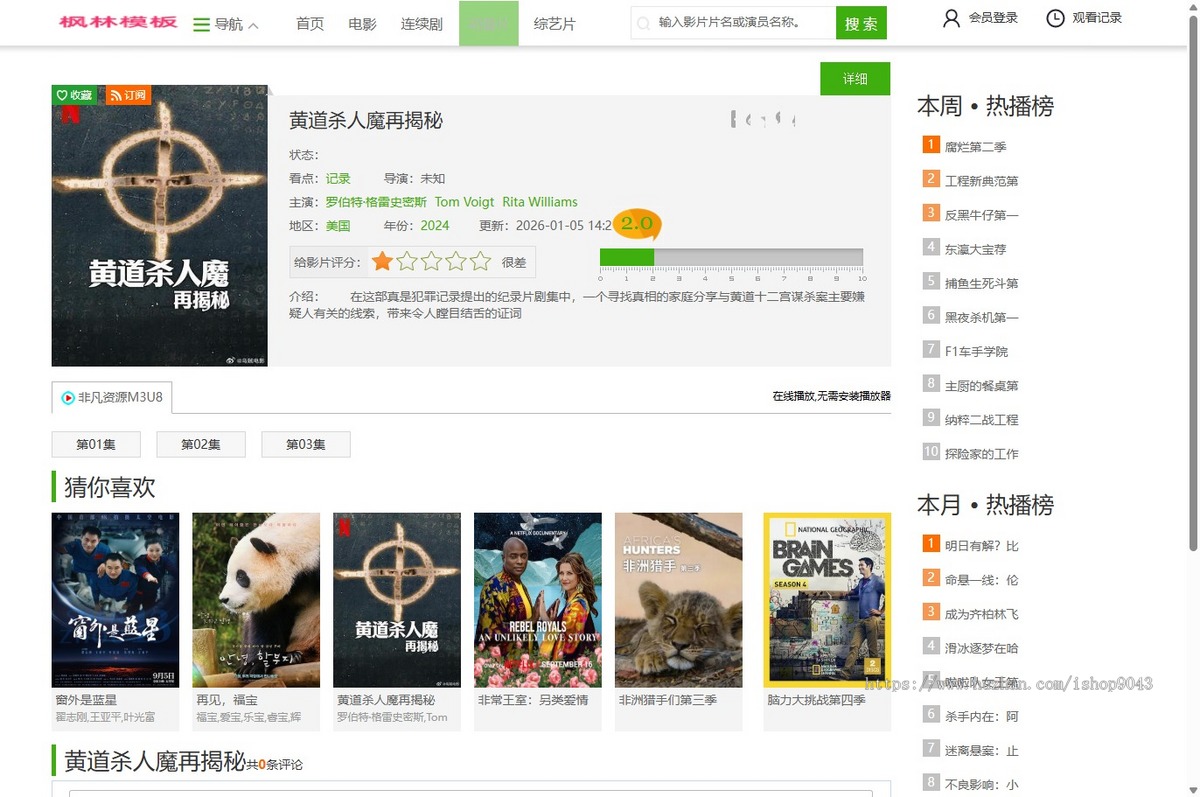
Task: Open weekly rank 7 F1车手学院
Action: (x=977, y=351)
